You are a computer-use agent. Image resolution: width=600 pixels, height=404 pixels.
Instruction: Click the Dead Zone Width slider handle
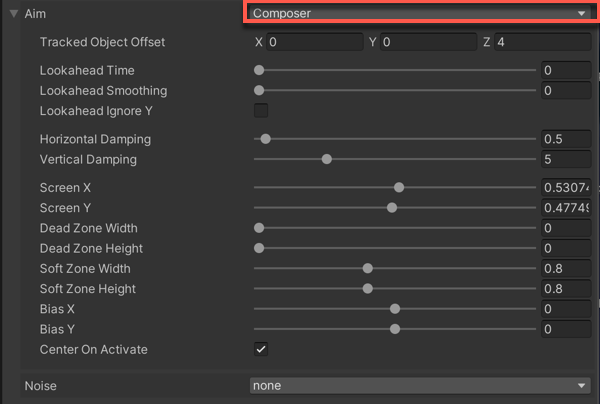pyautogui.click(x=259, y=228)
